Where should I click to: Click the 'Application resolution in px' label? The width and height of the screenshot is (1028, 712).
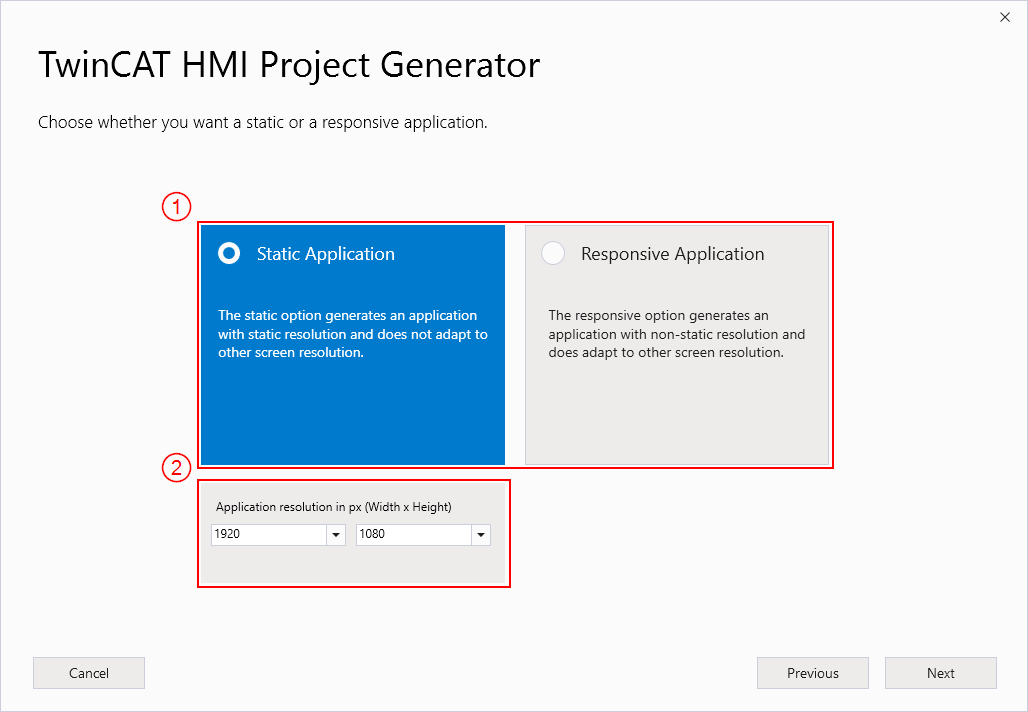pos(334,507)
